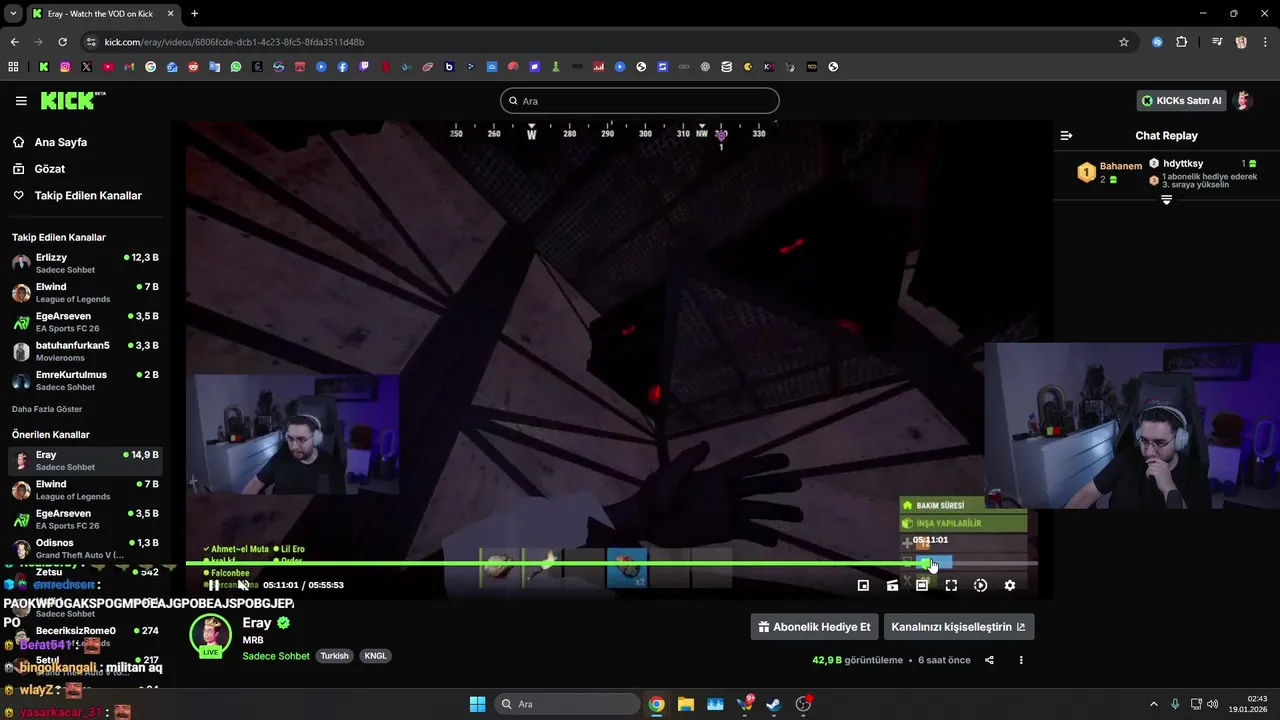The image size is (1280, 720).
Task: Click the Sadece Sohbet category link
Action: pos(276,656)
